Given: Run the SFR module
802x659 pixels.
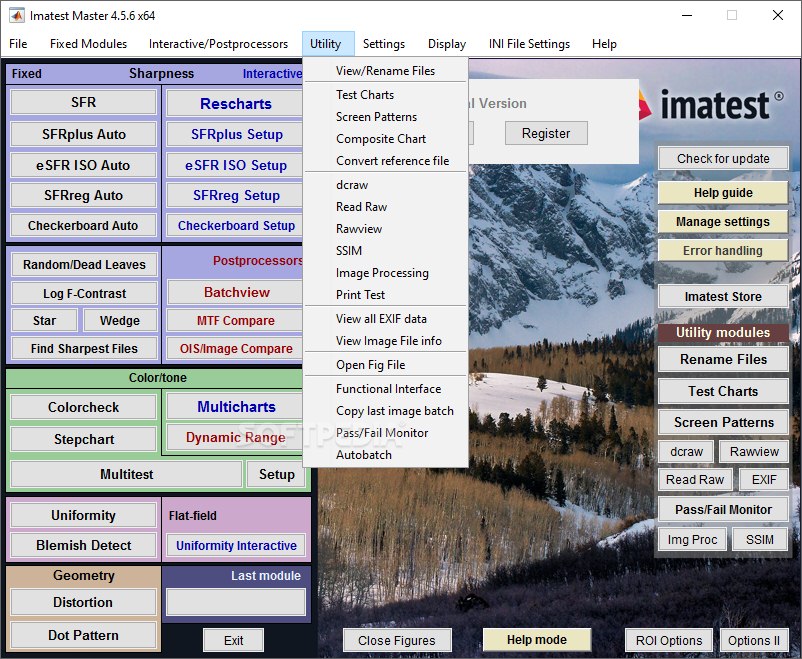Looking at the screenshot, I should pyautogui.click(x=83, y=102).
